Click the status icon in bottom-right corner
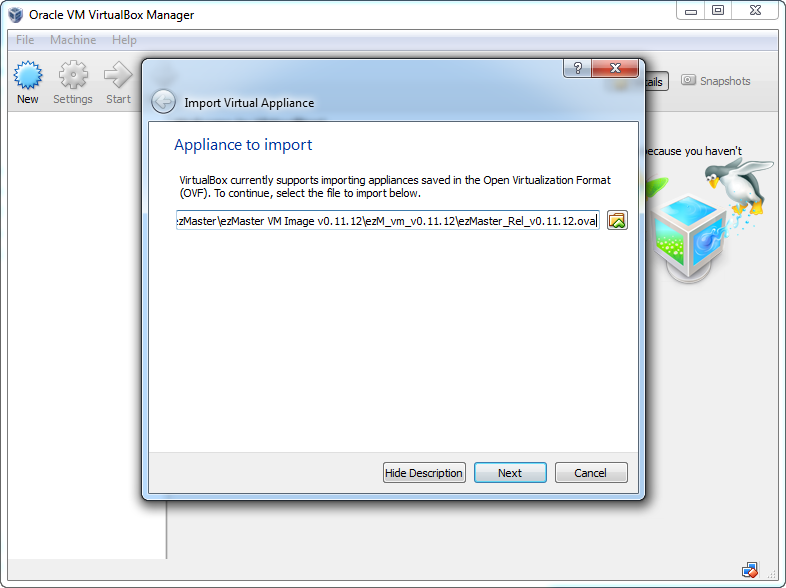This screenshot has width=786, height=588. [750, 570]
